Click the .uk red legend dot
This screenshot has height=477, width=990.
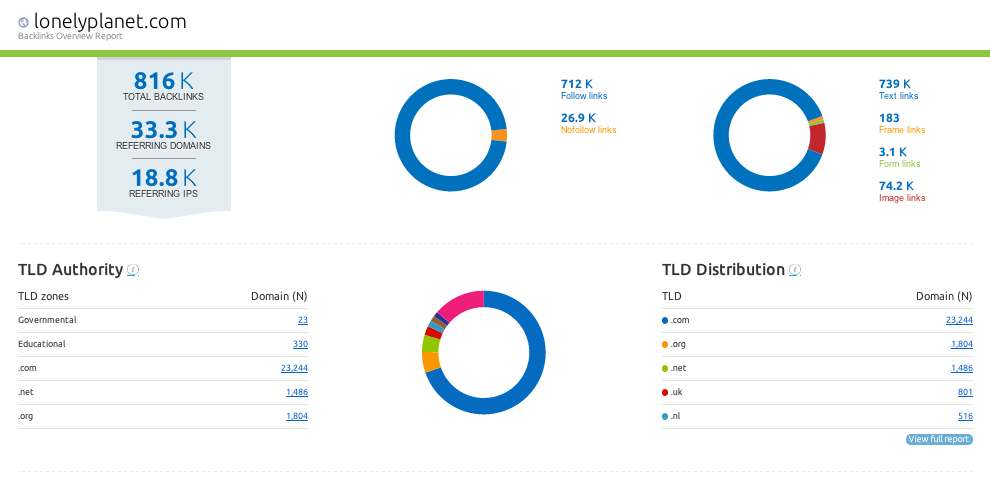point(665,392)
